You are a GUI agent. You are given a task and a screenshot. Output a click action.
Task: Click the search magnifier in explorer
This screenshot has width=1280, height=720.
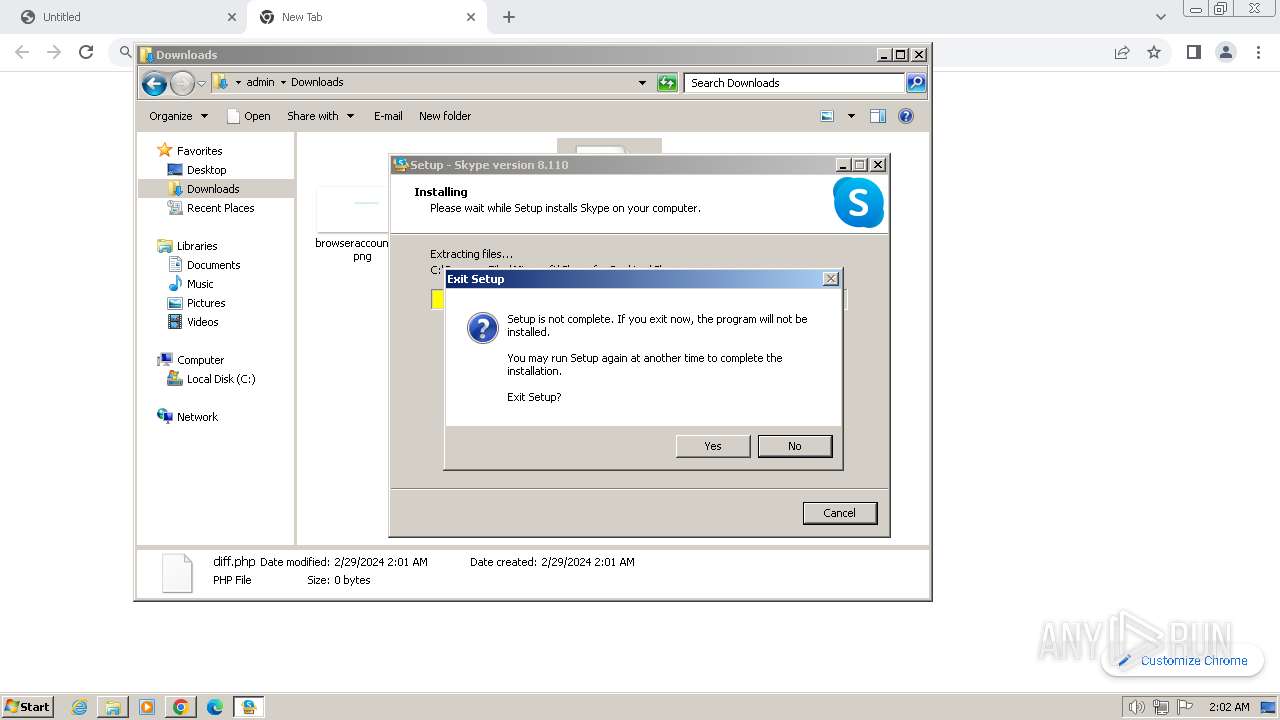916,83
